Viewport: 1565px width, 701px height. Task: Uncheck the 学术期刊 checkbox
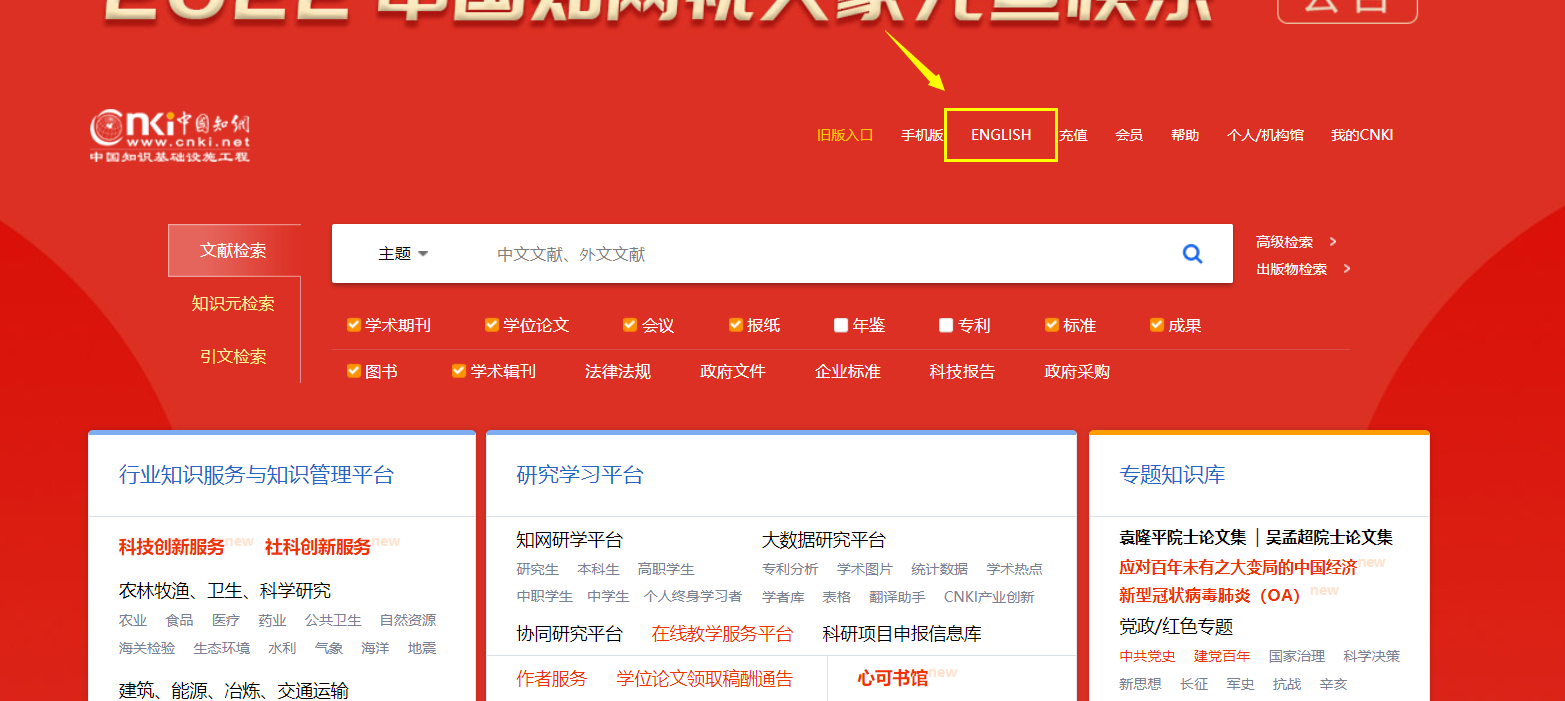click(x=353, y=324)
